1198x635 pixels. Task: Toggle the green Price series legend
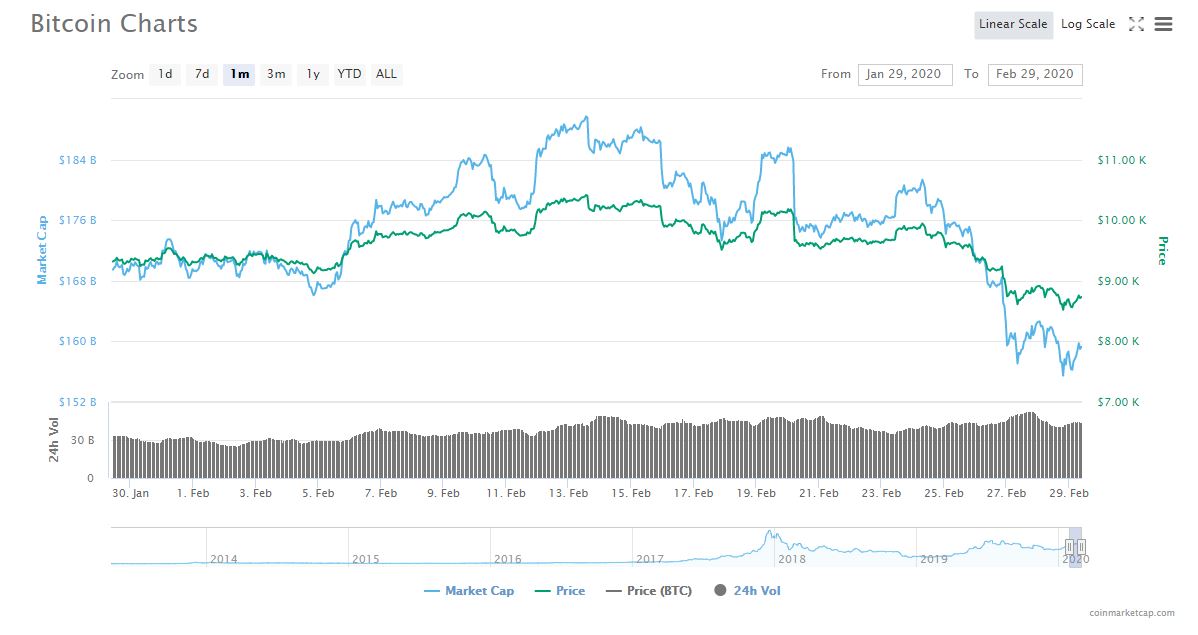click(560, 591)
